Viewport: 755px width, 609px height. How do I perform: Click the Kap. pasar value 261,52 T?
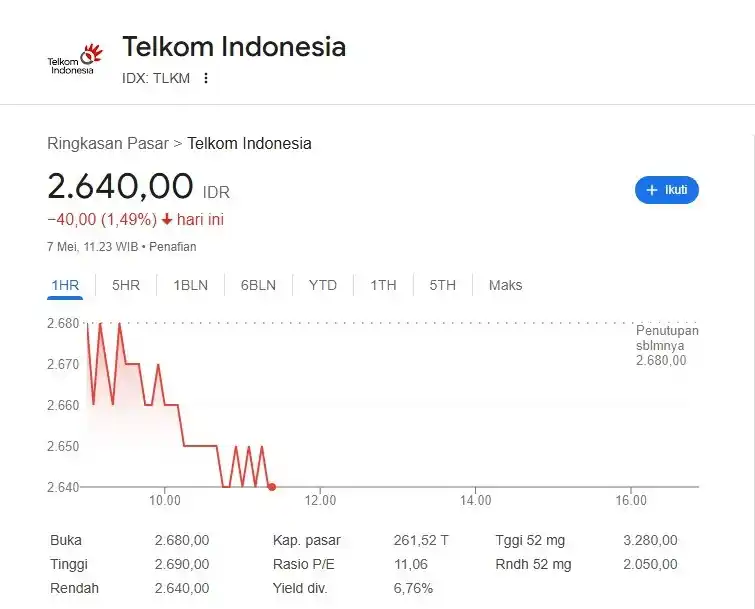click(421, 540)
